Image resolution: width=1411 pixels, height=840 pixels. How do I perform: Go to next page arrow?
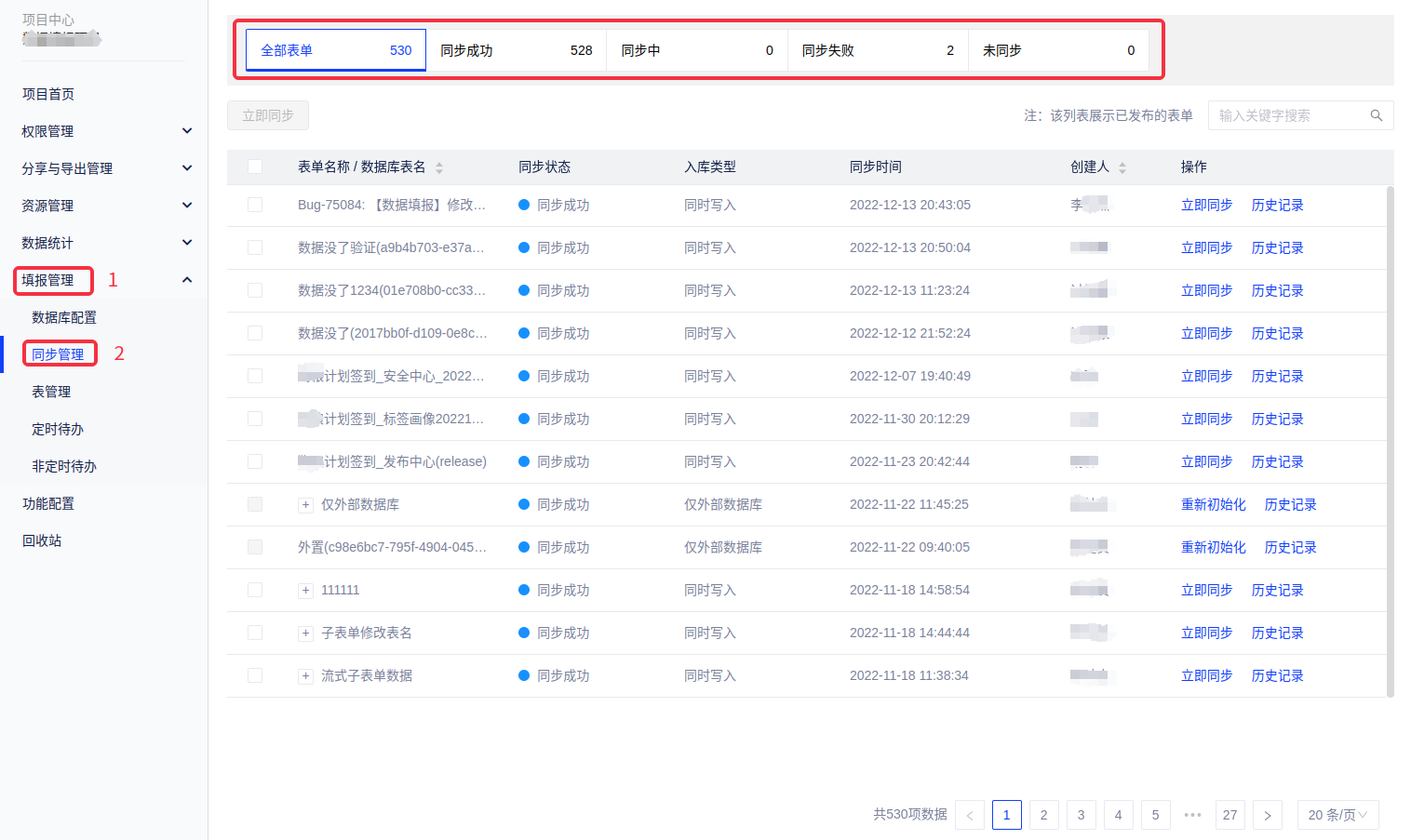[x=1267, y=815]
